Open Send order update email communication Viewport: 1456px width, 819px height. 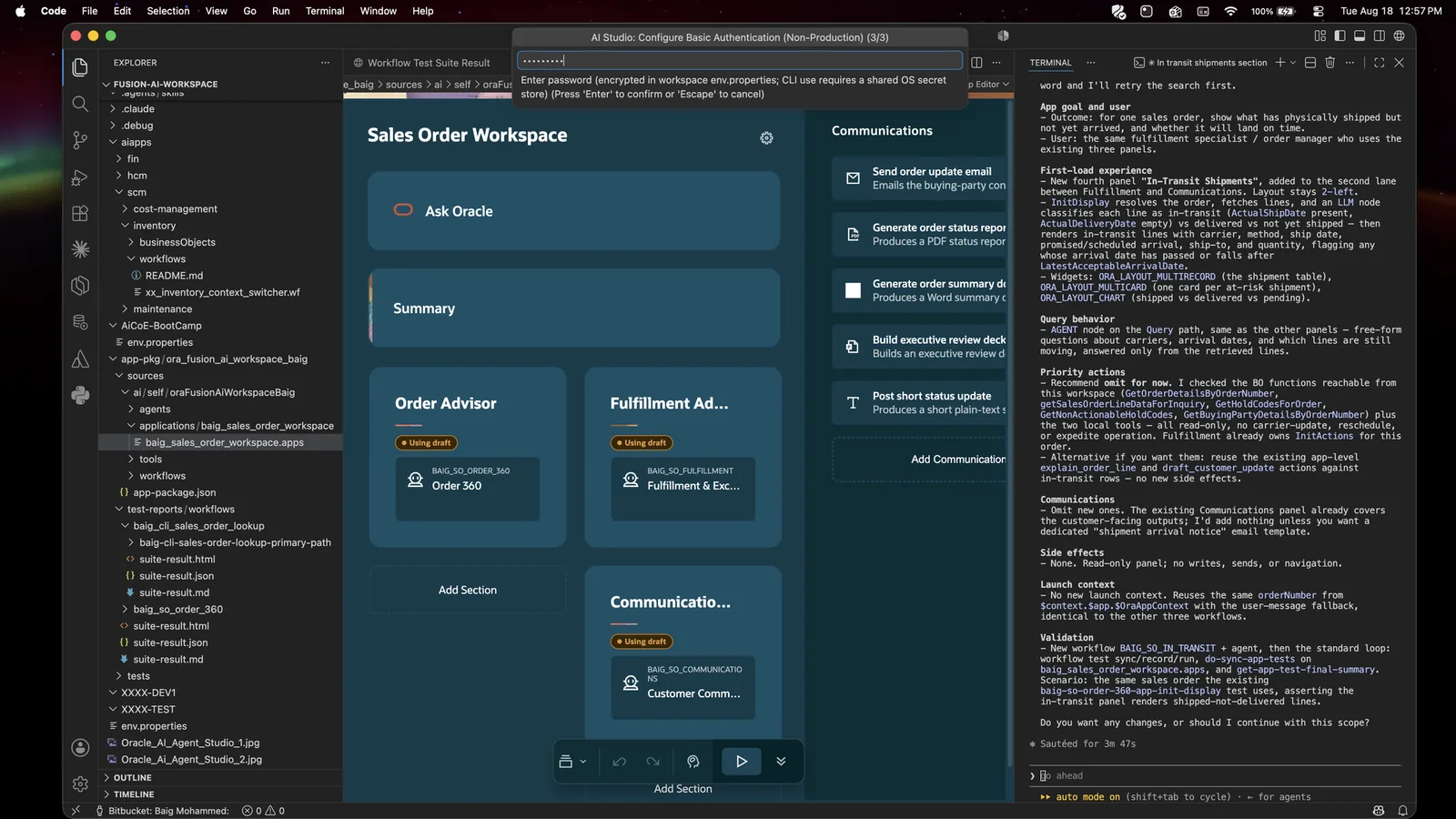tap(919, 178)
